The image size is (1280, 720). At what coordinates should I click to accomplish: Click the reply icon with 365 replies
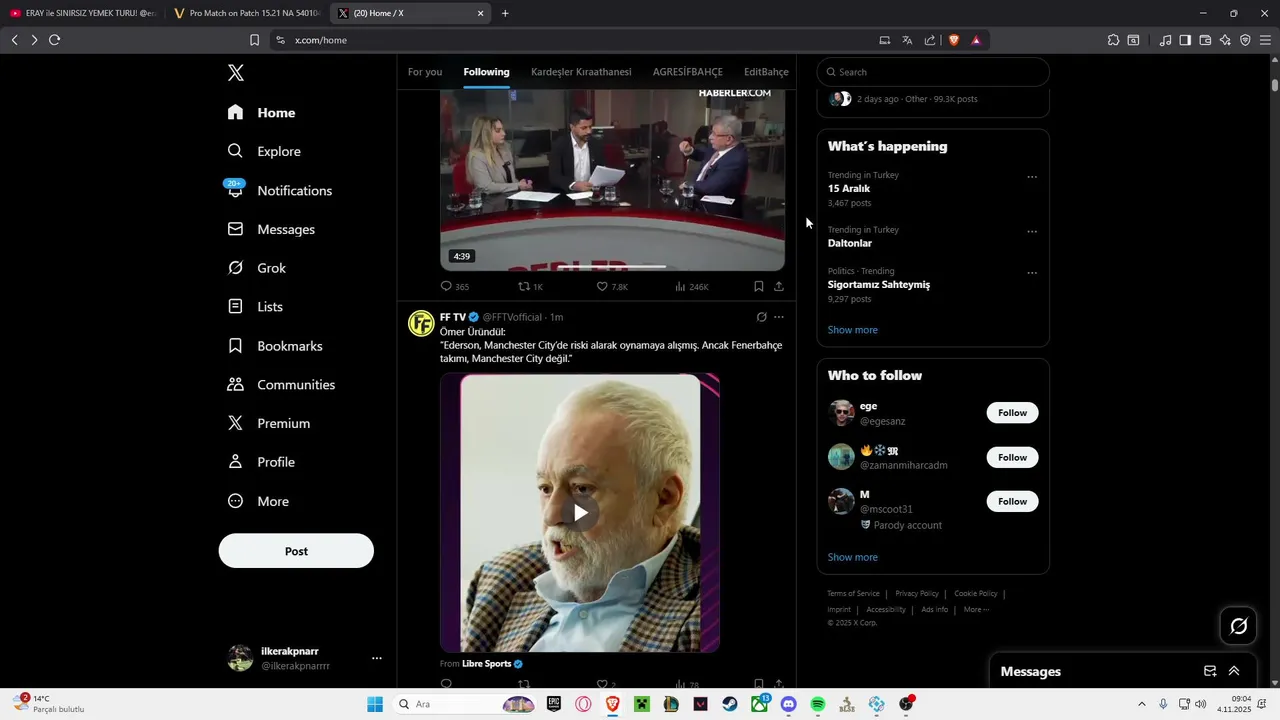(x=447, y=286)
